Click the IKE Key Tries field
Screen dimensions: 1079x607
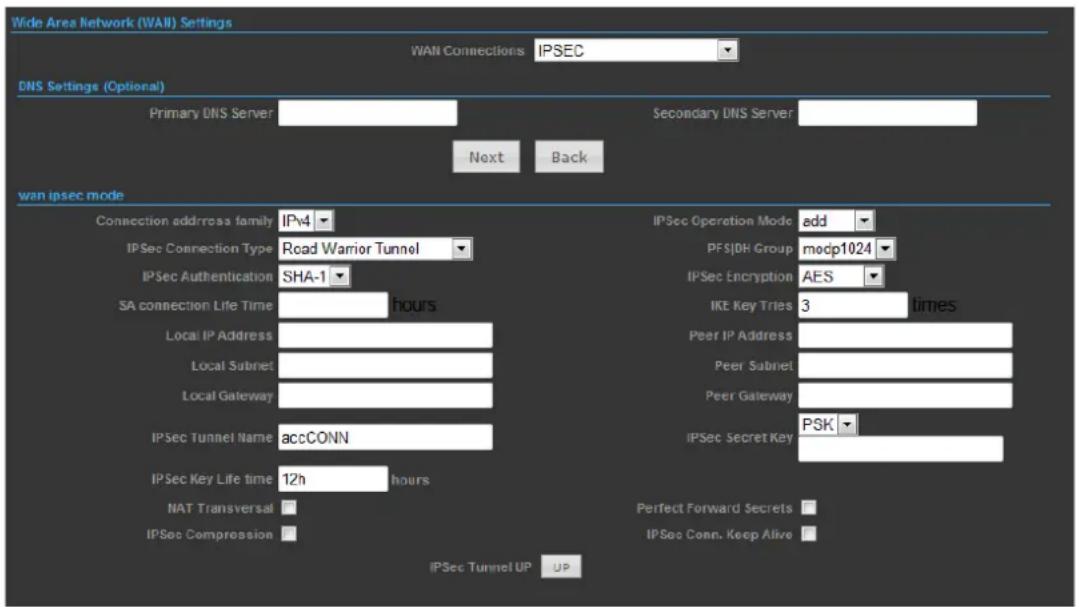[x=853, y=305]
